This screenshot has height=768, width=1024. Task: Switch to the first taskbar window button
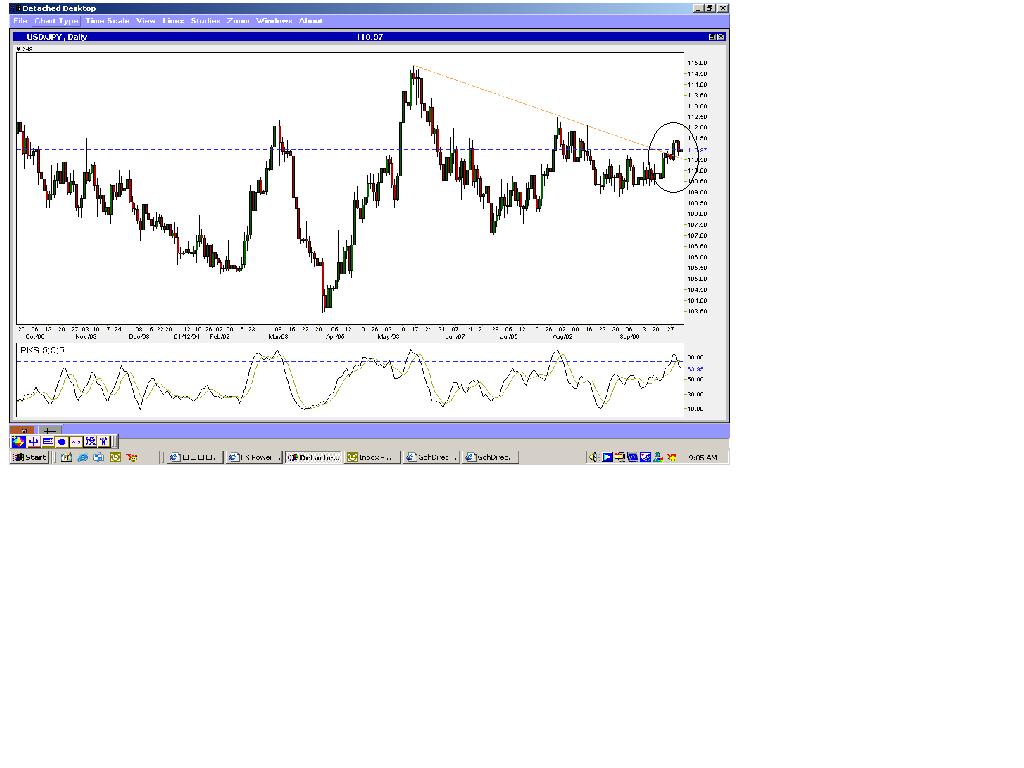click(195, 457)
